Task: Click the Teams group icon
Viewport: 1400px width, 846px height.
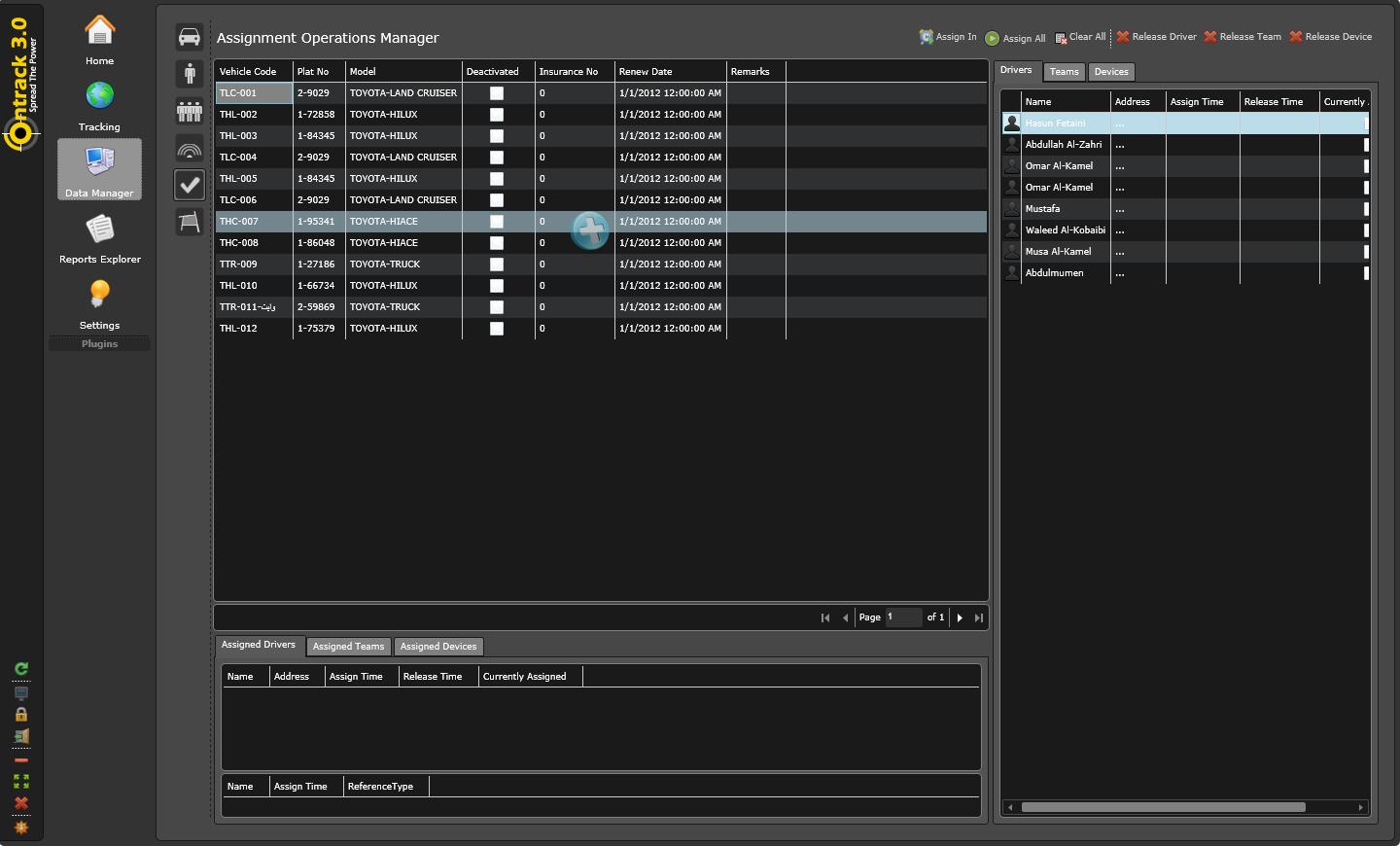Action: [x=189, y=111]
